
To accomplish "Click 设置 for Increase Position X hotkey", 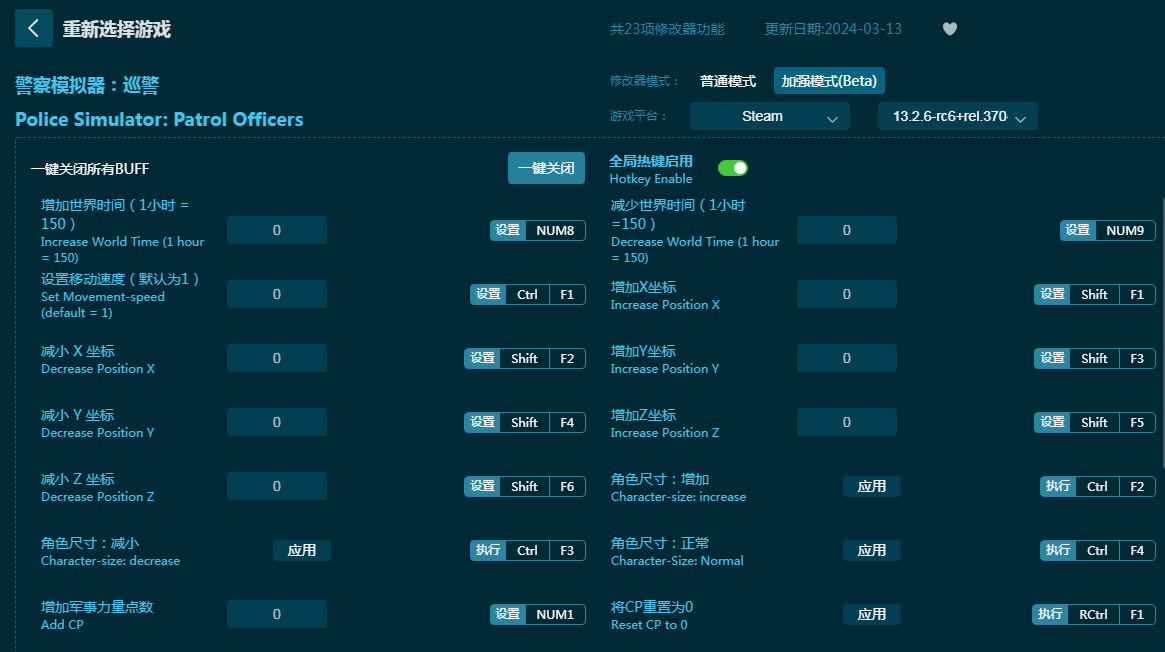I will point(1052,294).
